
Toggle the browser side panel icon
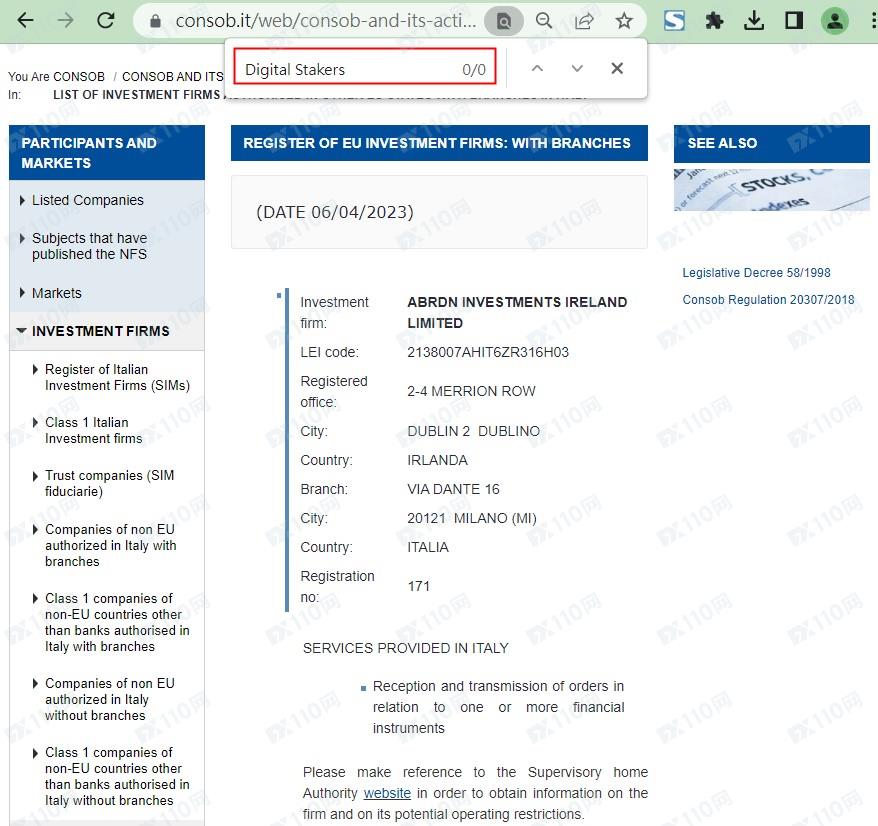(x=794, y=21)
